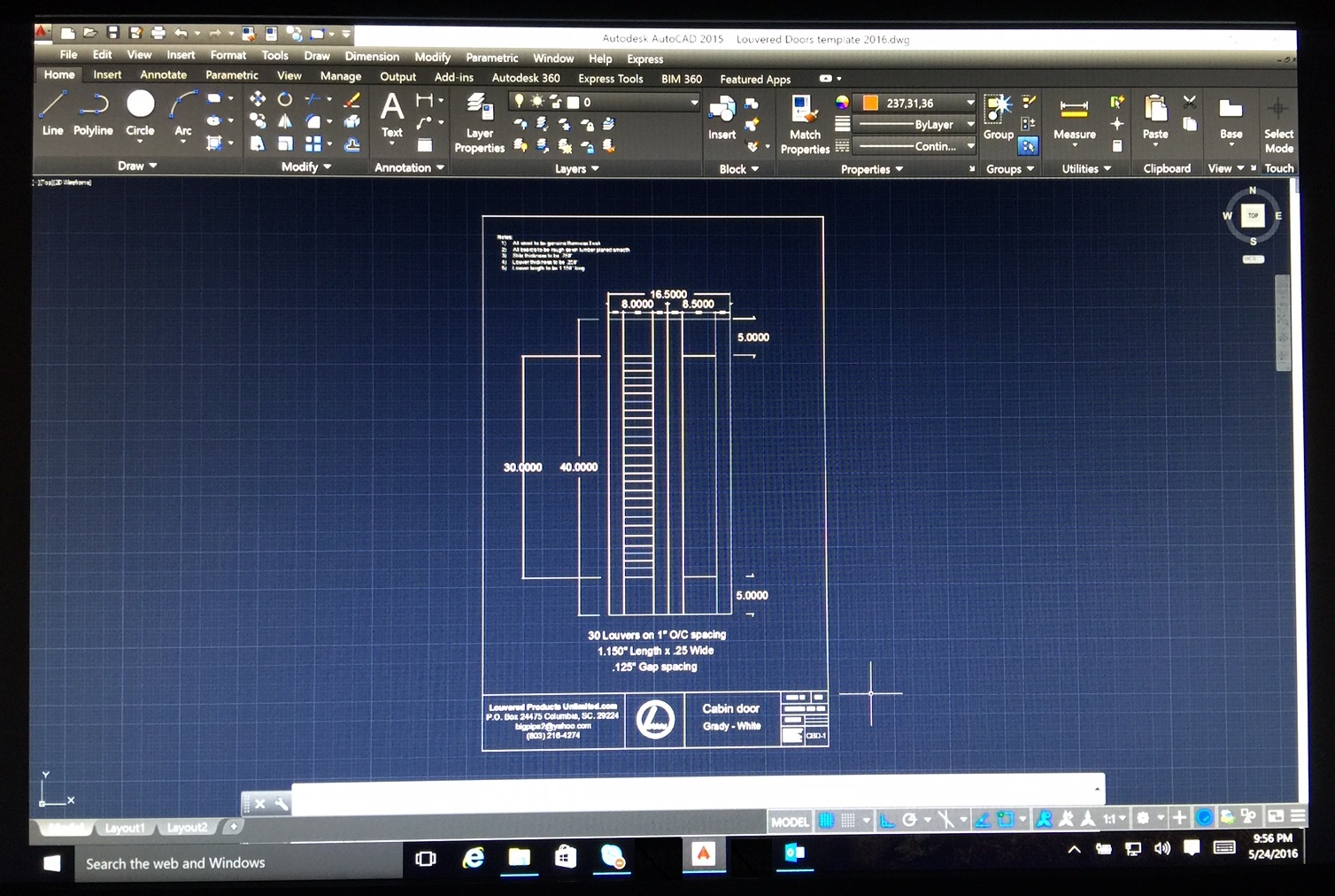Expand the Utilities panel

pos(1086,168)
